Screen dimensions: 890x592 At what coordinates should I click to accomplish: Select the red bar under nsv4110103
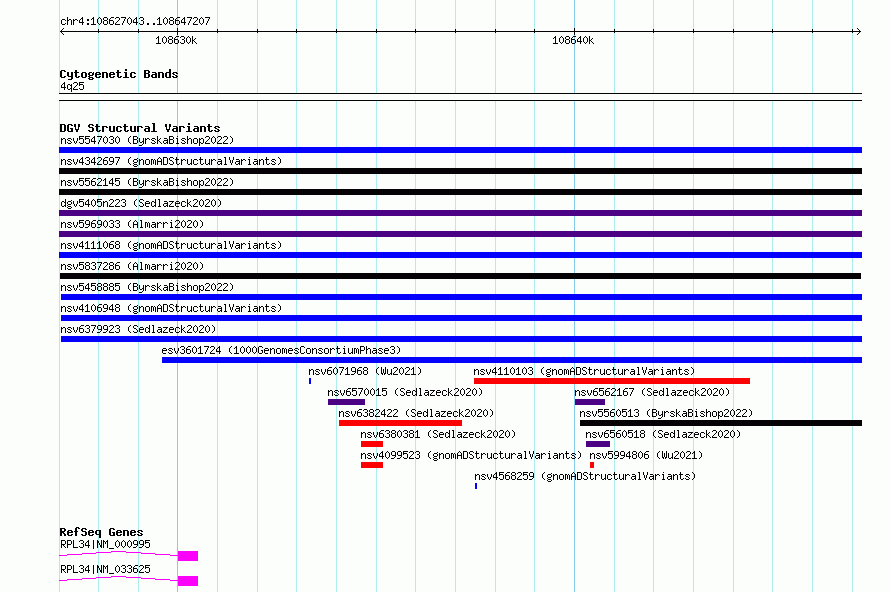tap(612, 381)
